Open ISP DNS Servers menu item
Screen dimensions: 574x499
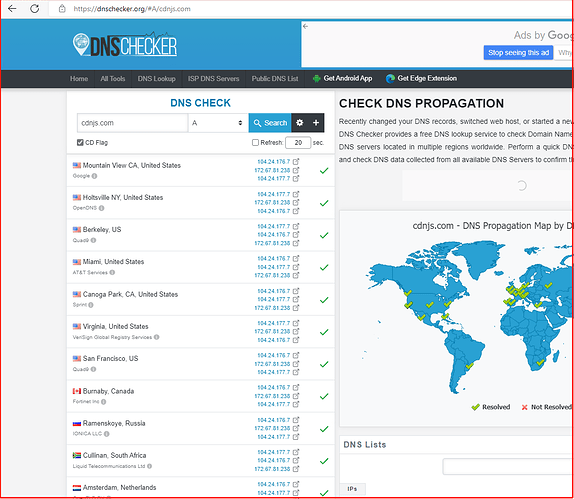pyautogui.click(x=213, y=79)
